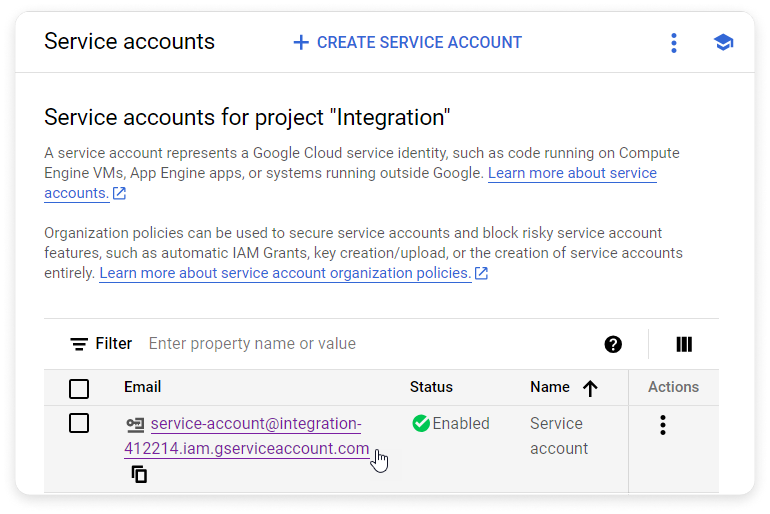Screen dimensions: 770x514
Task: Sort the table by the Status column header
Action: click(x=431, y=387)
